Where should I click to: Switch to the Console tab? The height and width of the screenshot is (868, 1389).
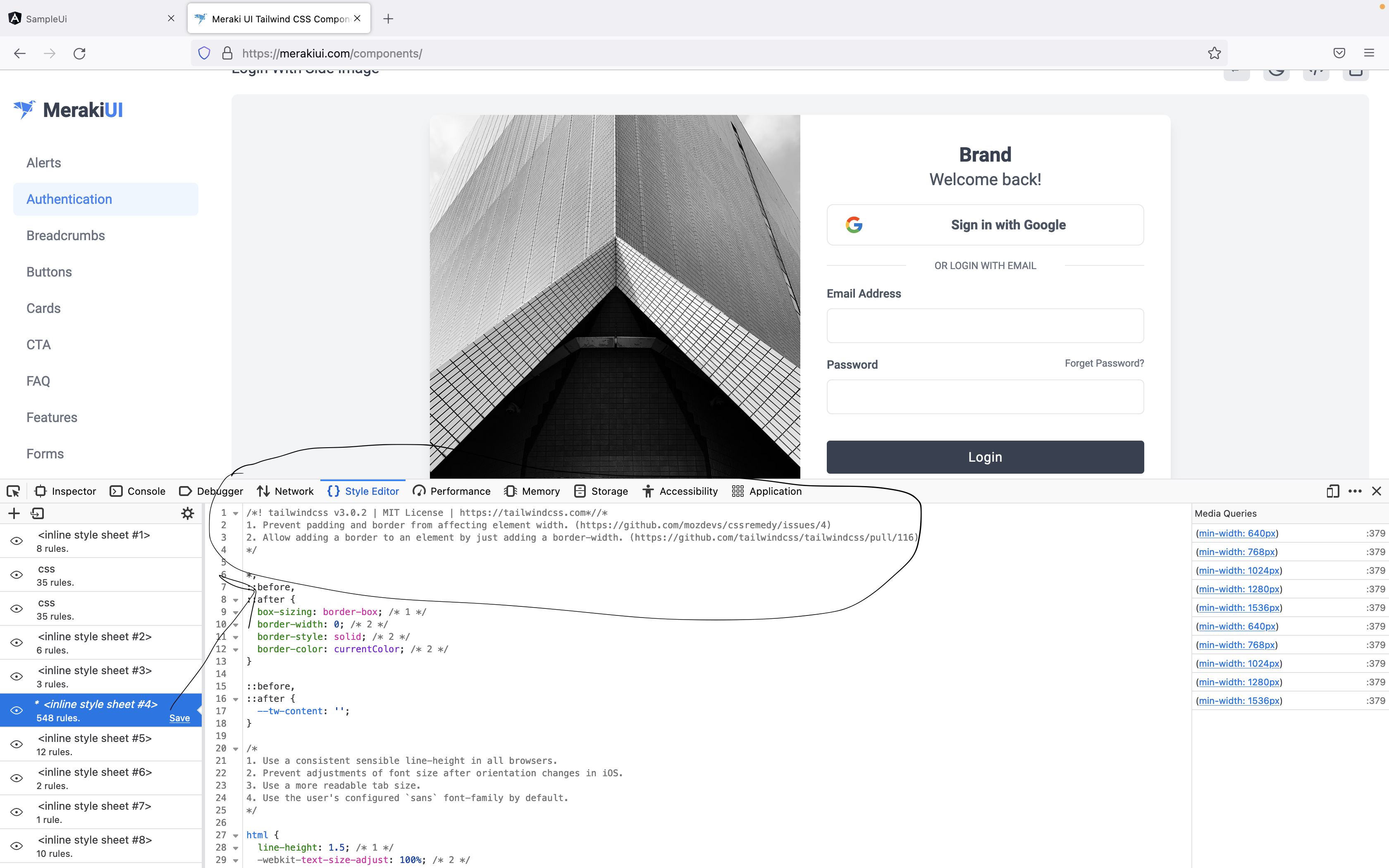[138, 491]
